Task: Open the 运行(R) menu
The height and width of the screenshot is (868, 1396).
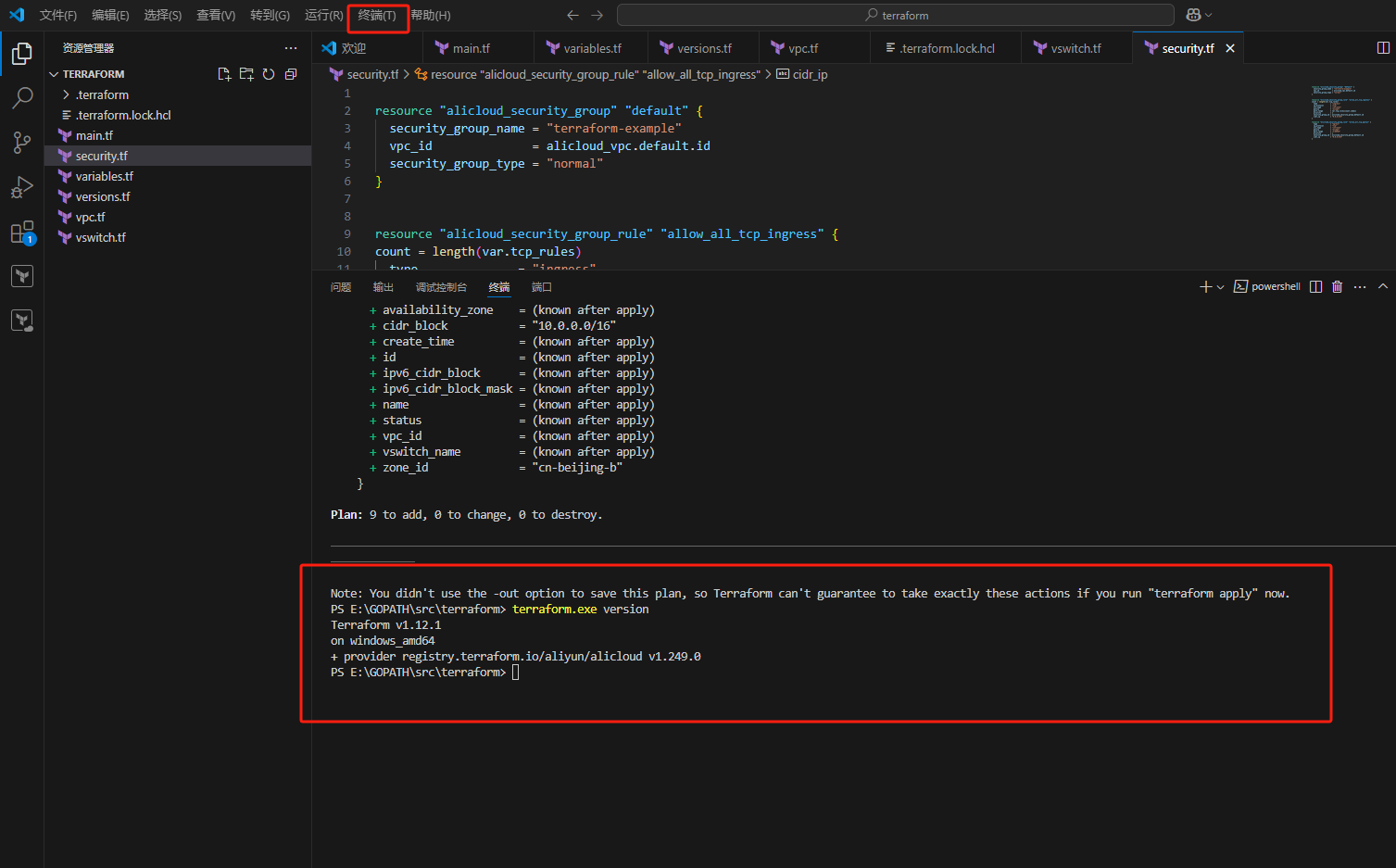Action: click(x=323, y=15)
